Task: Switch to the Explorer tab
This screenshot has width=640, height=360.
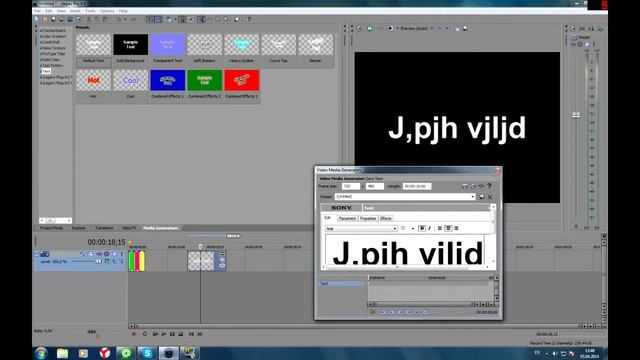Action: pyautogui.click(x=79, y=228)
